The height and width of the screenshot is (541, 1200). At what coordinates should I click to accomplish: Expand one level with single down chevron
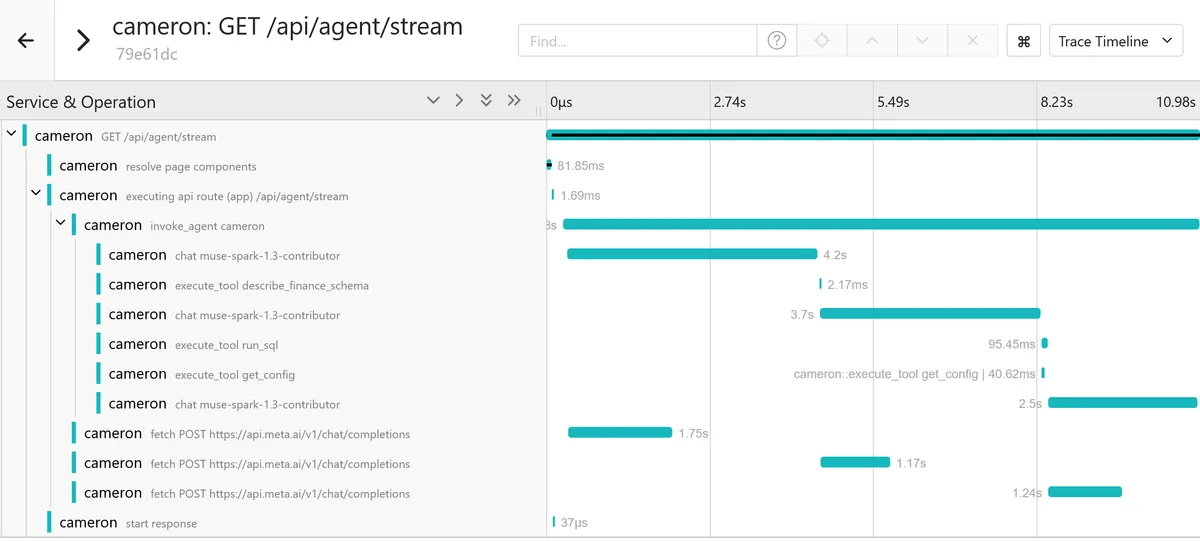pyautogui.click(x=433, y=101)
